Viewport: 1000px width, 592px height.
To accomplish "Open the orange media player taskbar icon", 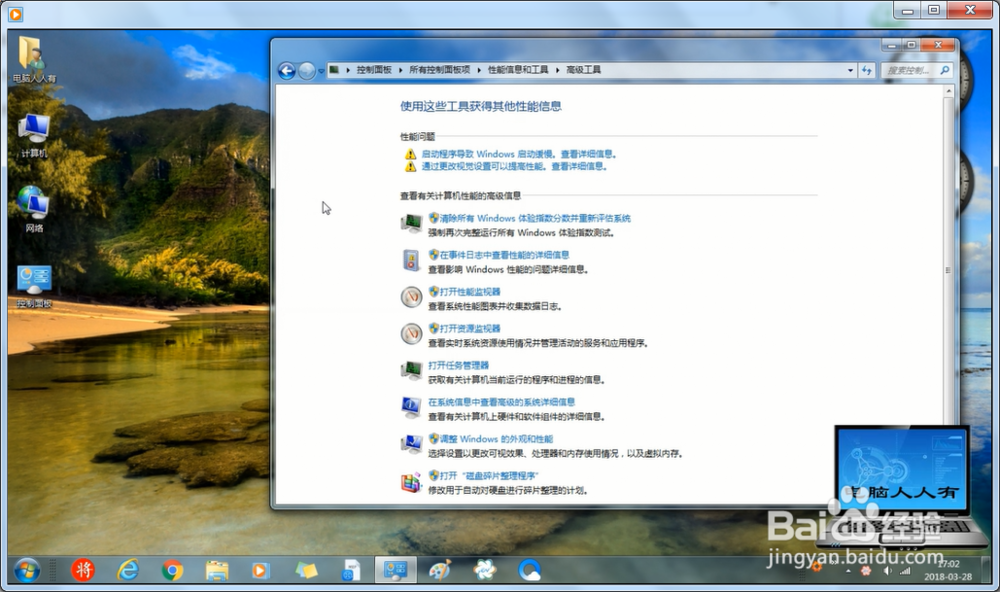I will (261, 570).
